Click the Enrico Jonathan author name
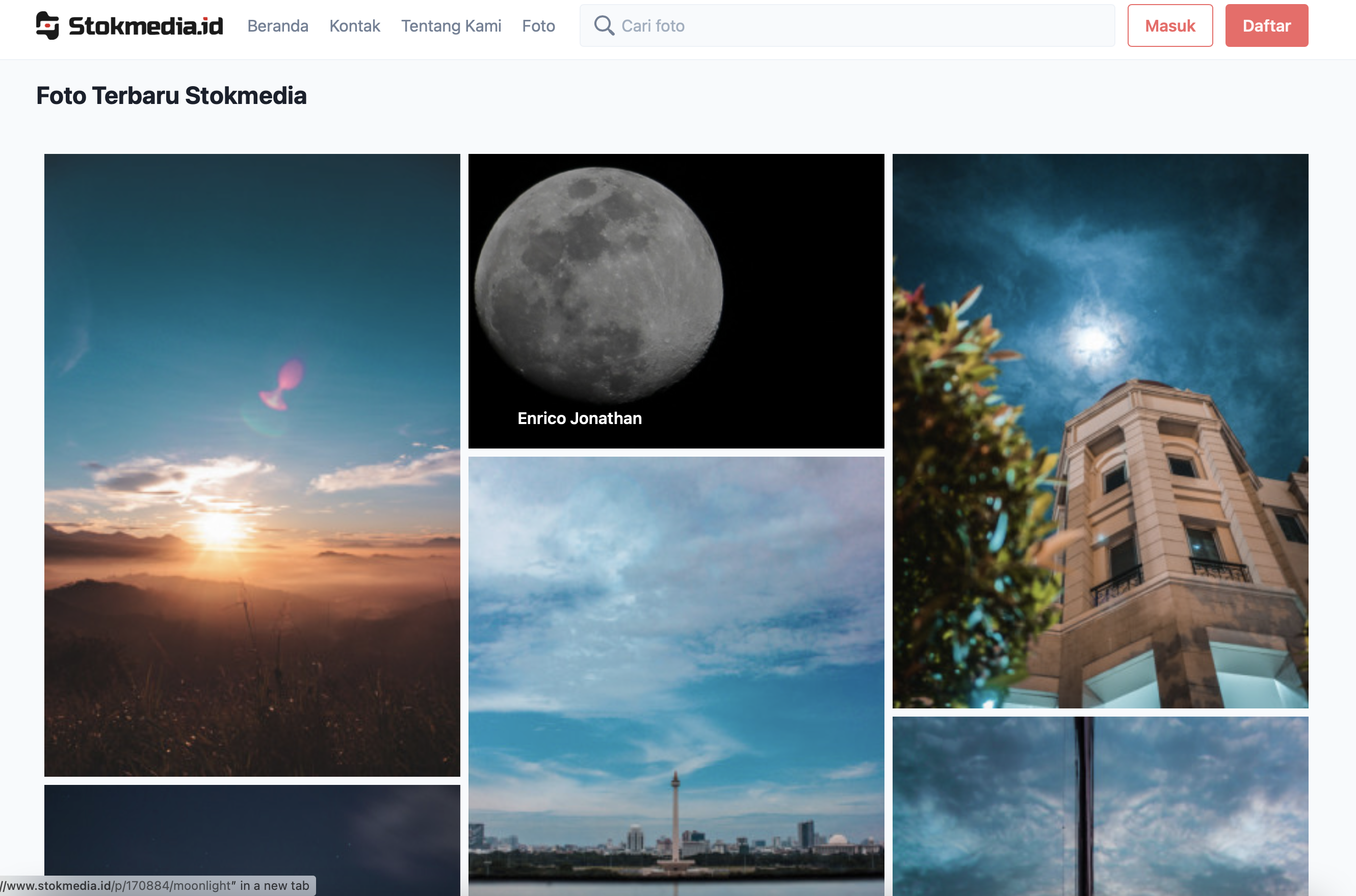Viewport: 1356px width, 896px height. pos(580,418)
